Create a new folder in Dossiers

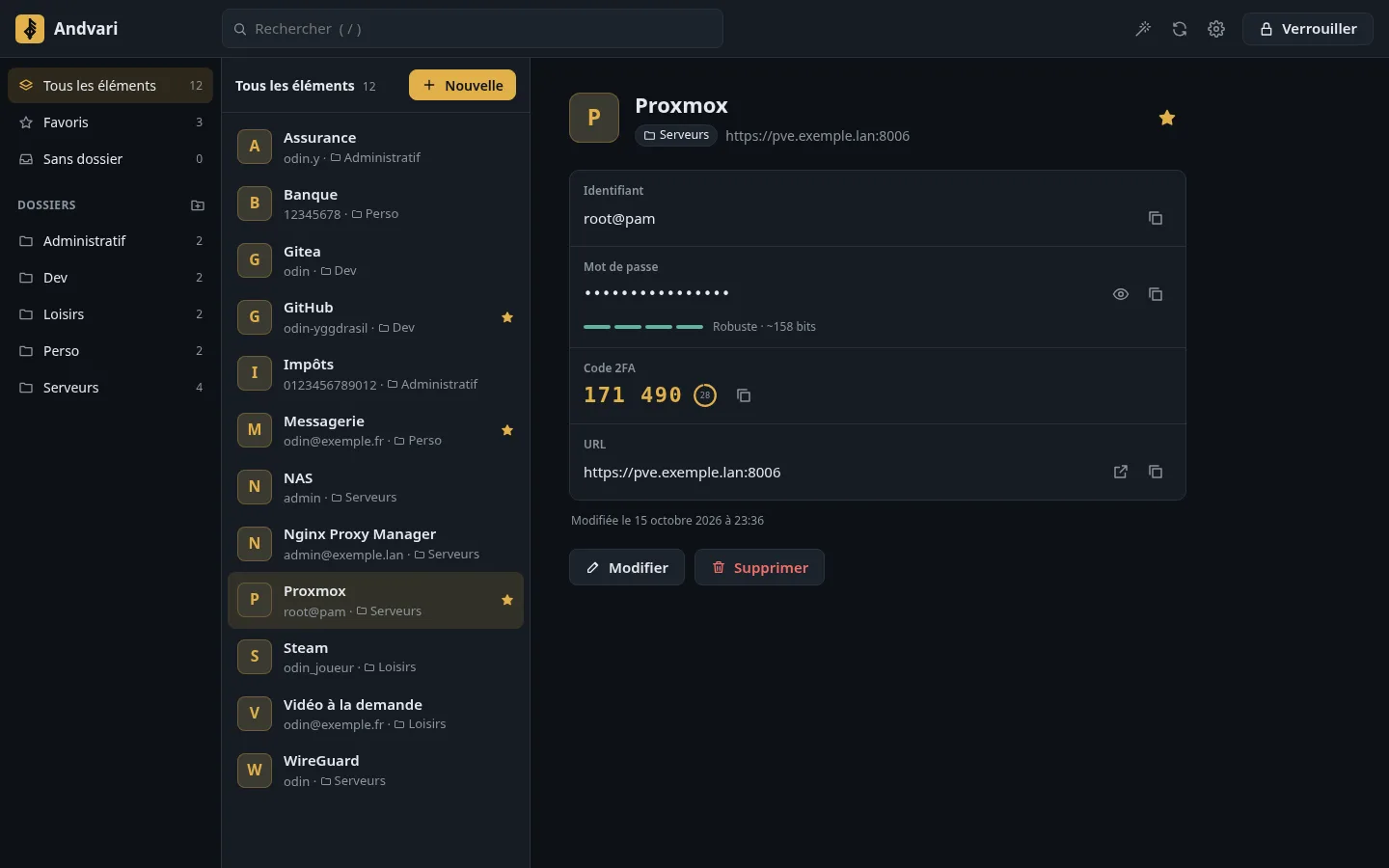198,205
